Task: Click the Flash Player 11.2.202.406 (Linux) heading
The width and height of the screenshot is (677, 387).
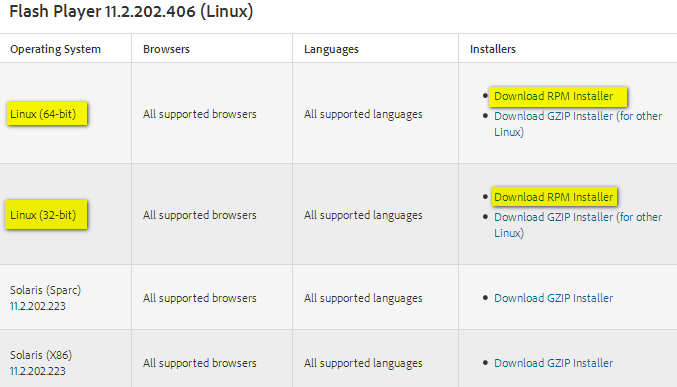Action: [131, 11]
